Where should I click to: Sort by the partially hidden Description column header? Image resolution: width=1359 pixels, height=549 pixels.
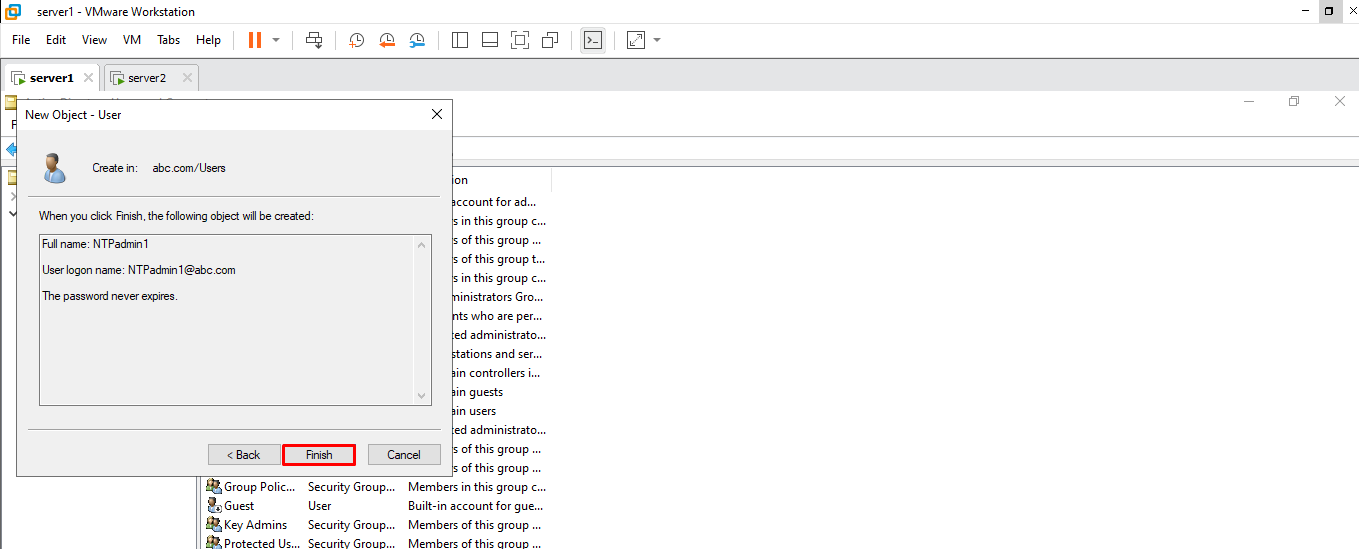[501, 180]
